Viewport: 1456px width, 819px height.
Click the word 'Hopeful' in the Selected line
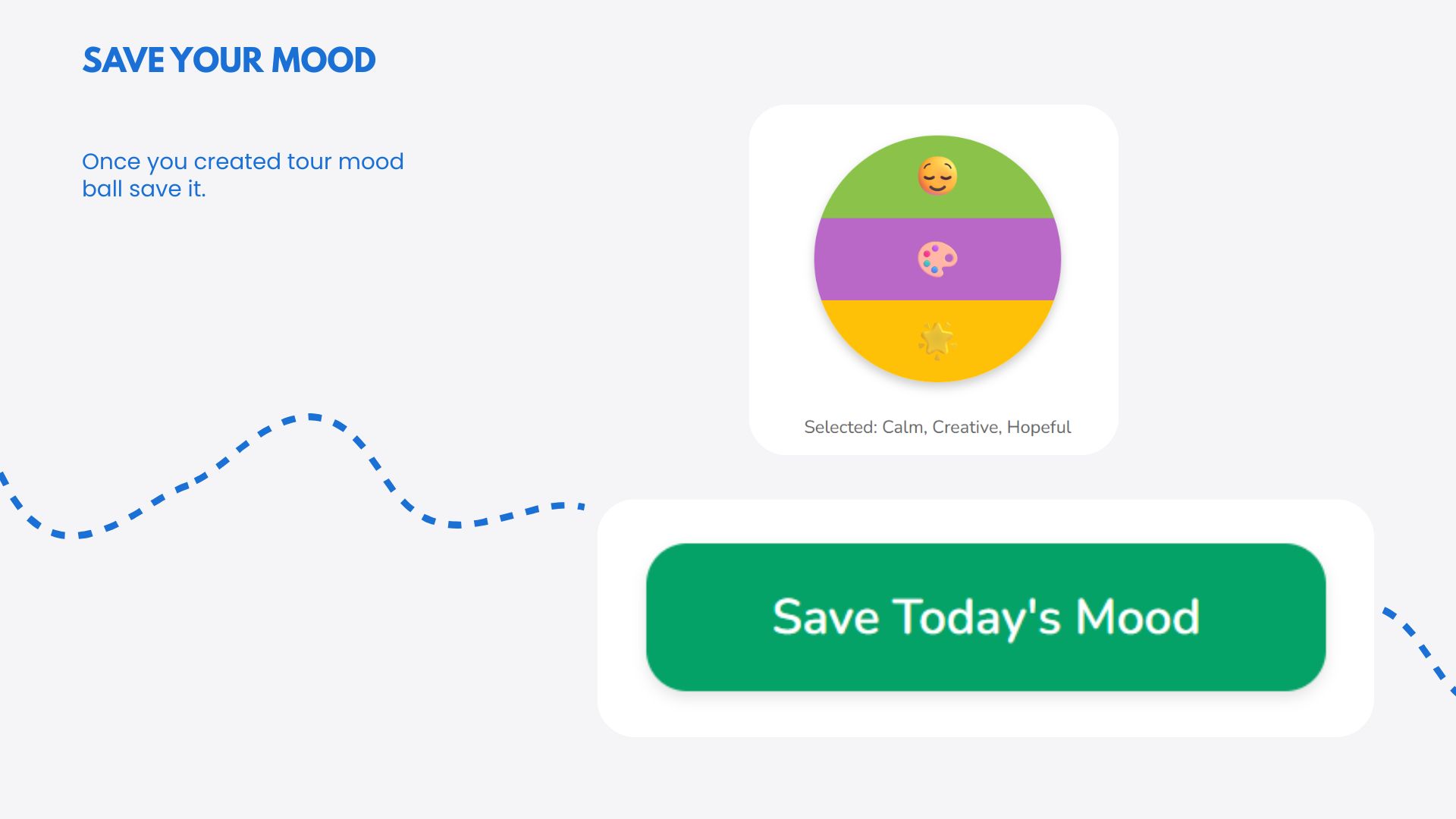(x=1038, y=427)
